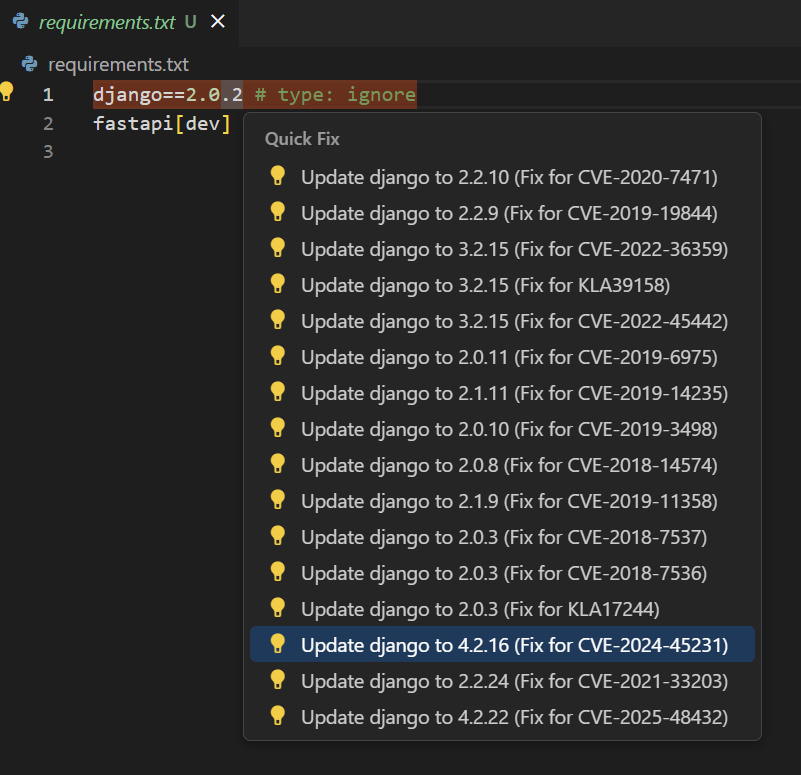This screenshot has height=775, width=801.
Task: Click the django==2.0.2 version text
Action: (168, 95)
